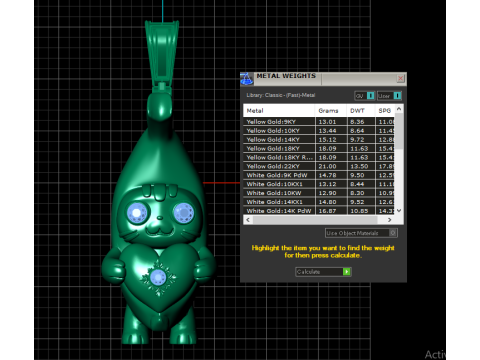Select the Yellow Gold:10KY row
Image resolution: width=480 pixels, height=360 pixels.
tap(319, 131)
